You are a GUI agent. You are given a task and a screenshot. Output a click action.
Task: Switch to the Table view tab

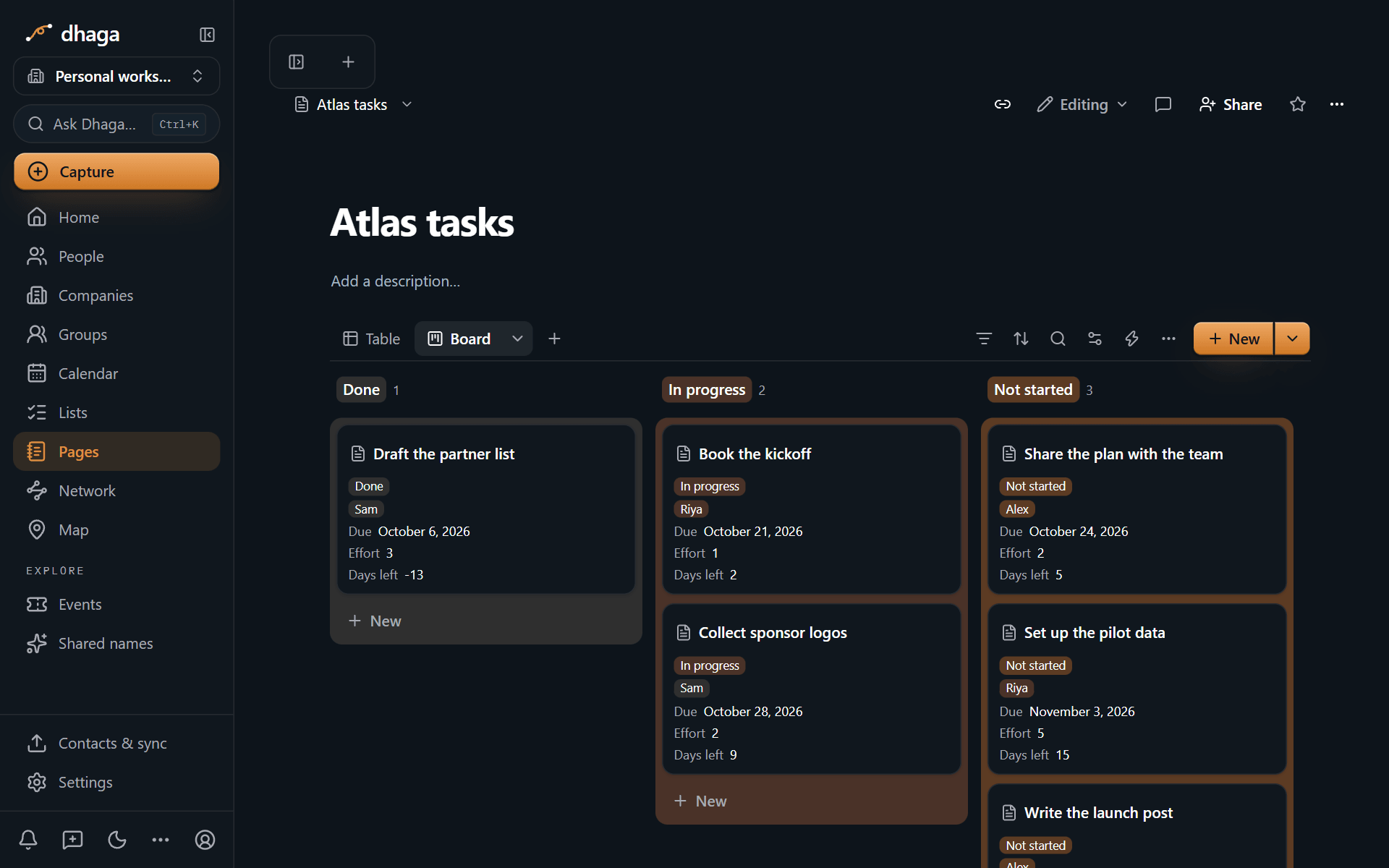coord(371,339)
